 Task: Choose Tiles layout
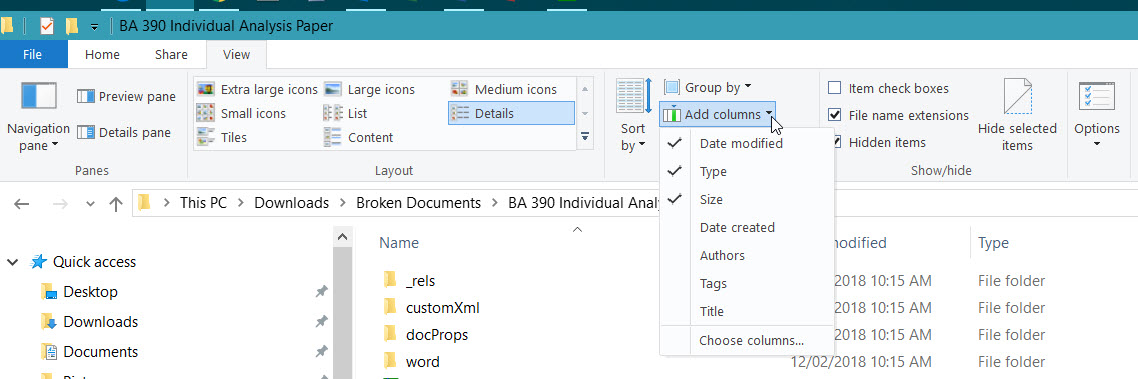pyautogui.click(x=222, y=137)
